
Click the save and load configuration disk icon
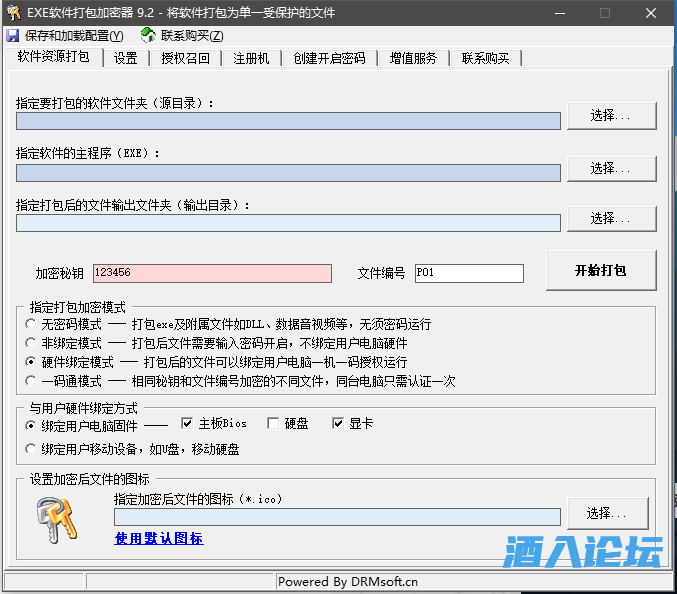point(12,35)
